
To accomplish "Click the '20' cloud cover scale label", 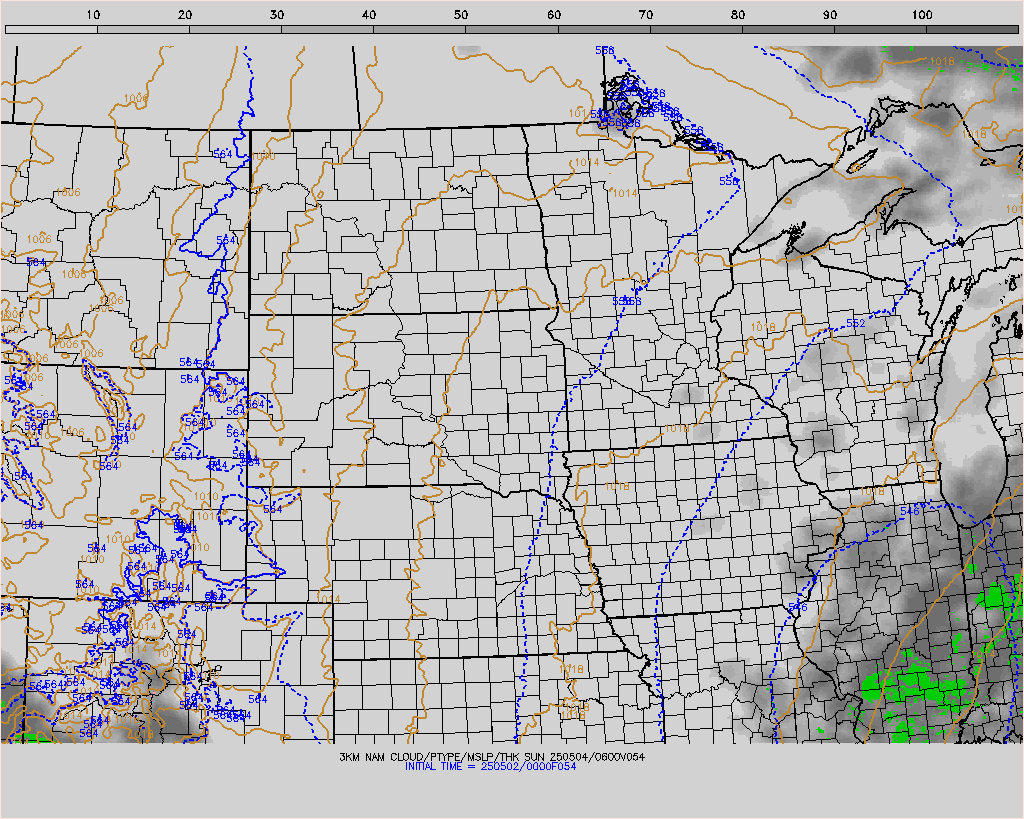I will (x=185, y=14).
